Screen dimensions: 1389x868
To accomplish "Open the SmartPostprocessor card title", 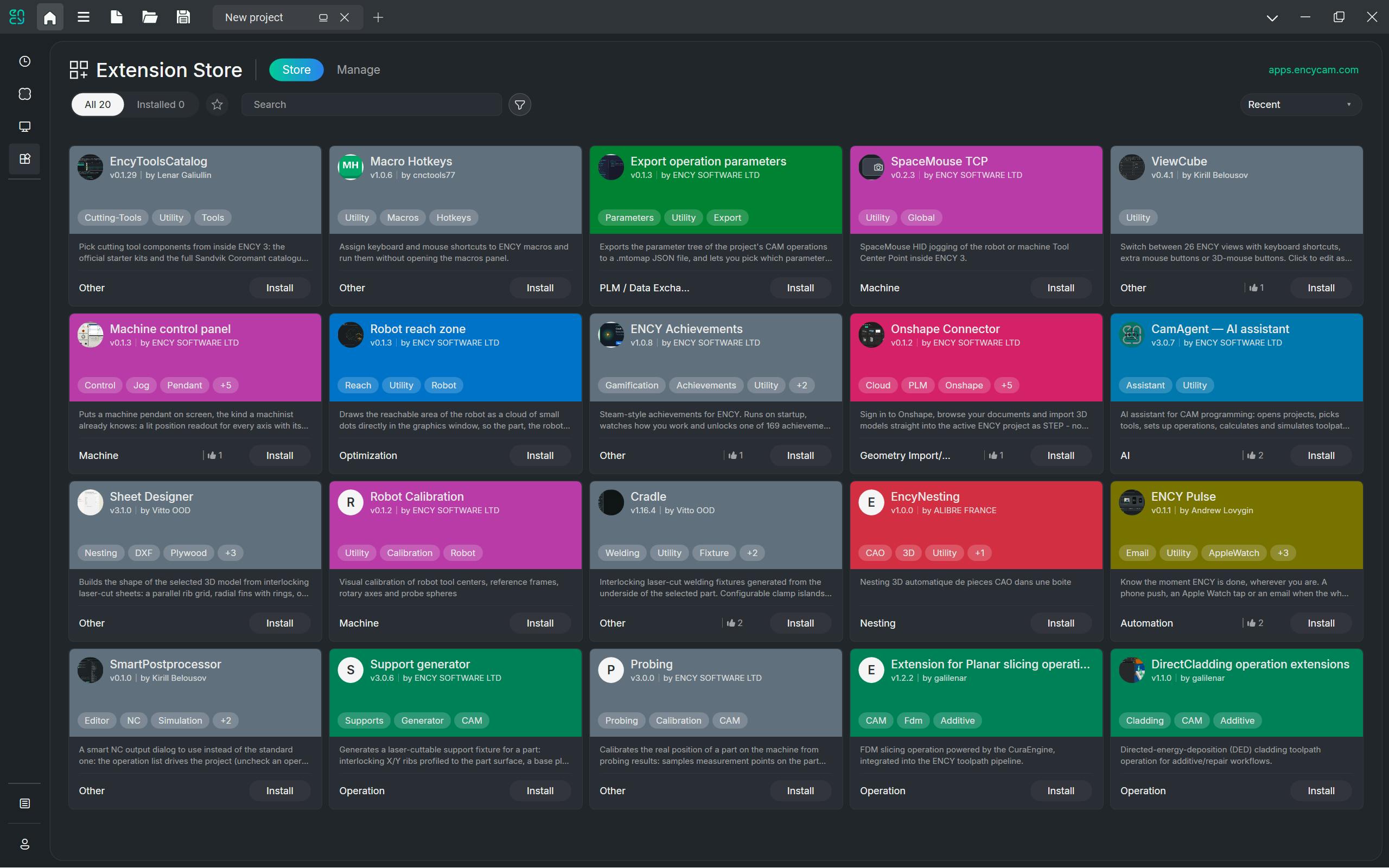I will click(165, 664).
